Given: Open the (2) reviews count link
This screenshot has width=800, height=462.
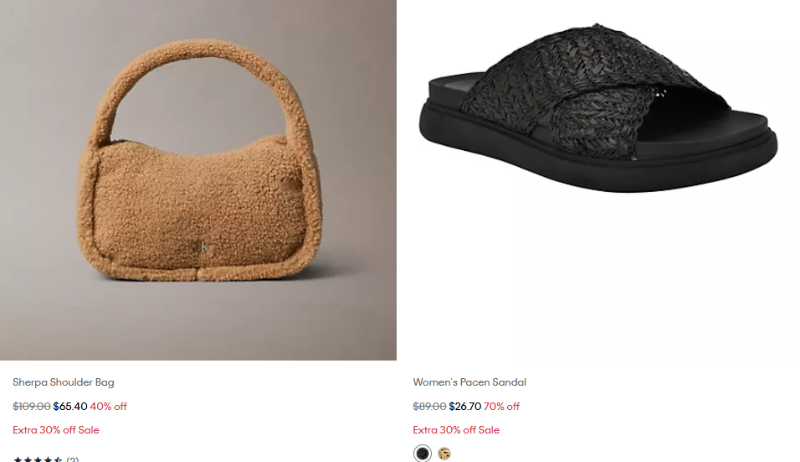Looking at the screenshot, I should pos(72,459).
